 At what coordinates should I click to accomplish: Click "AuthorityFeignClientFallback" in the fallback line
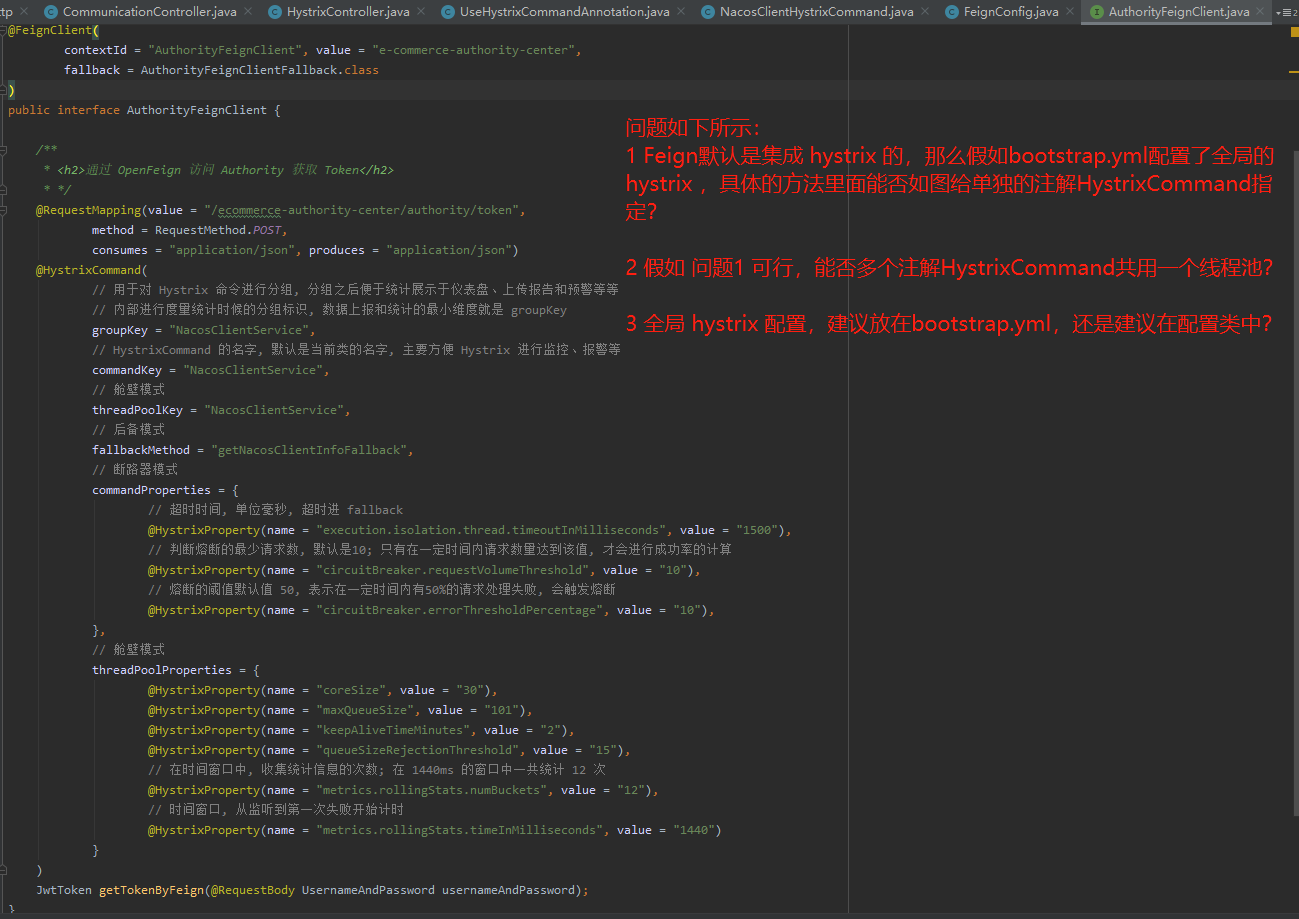239,70
